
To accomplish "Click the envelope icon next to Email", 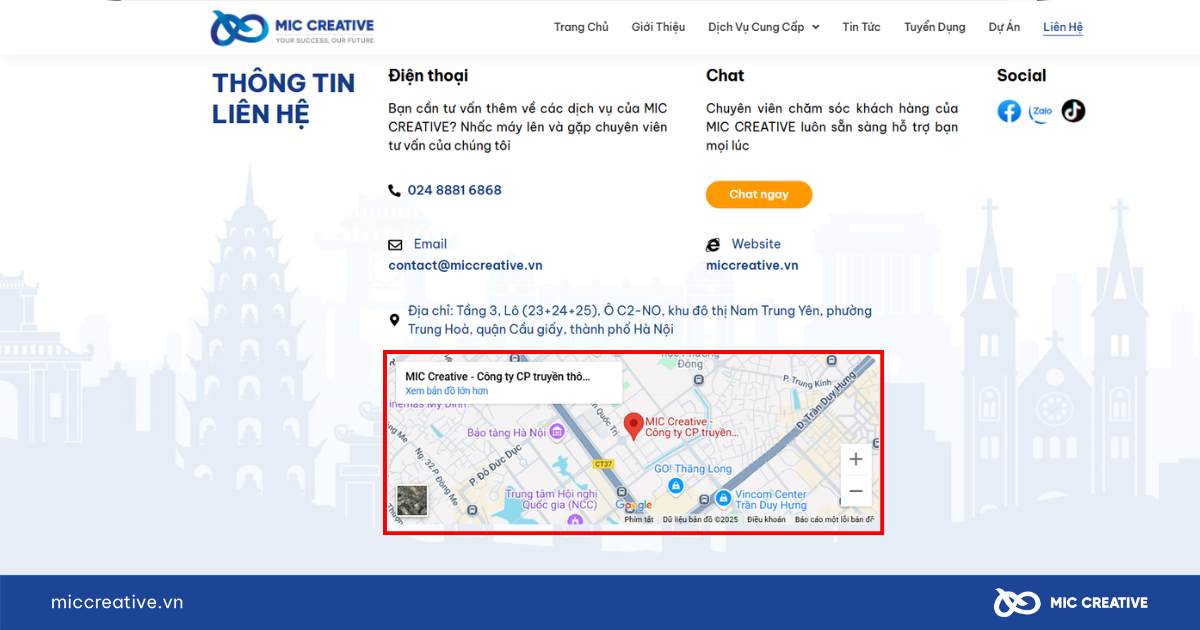I will [x=395, y=245].
